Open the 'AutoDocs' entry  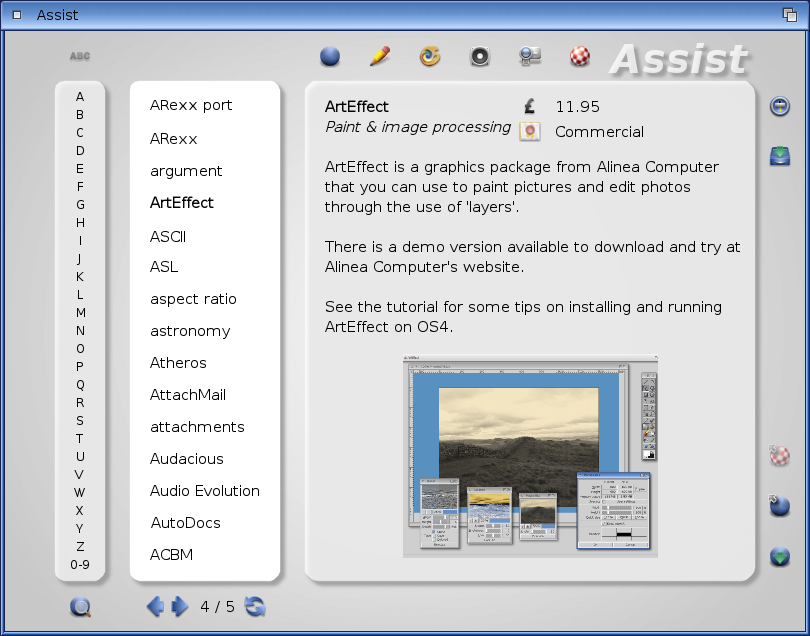pos(185,523)
